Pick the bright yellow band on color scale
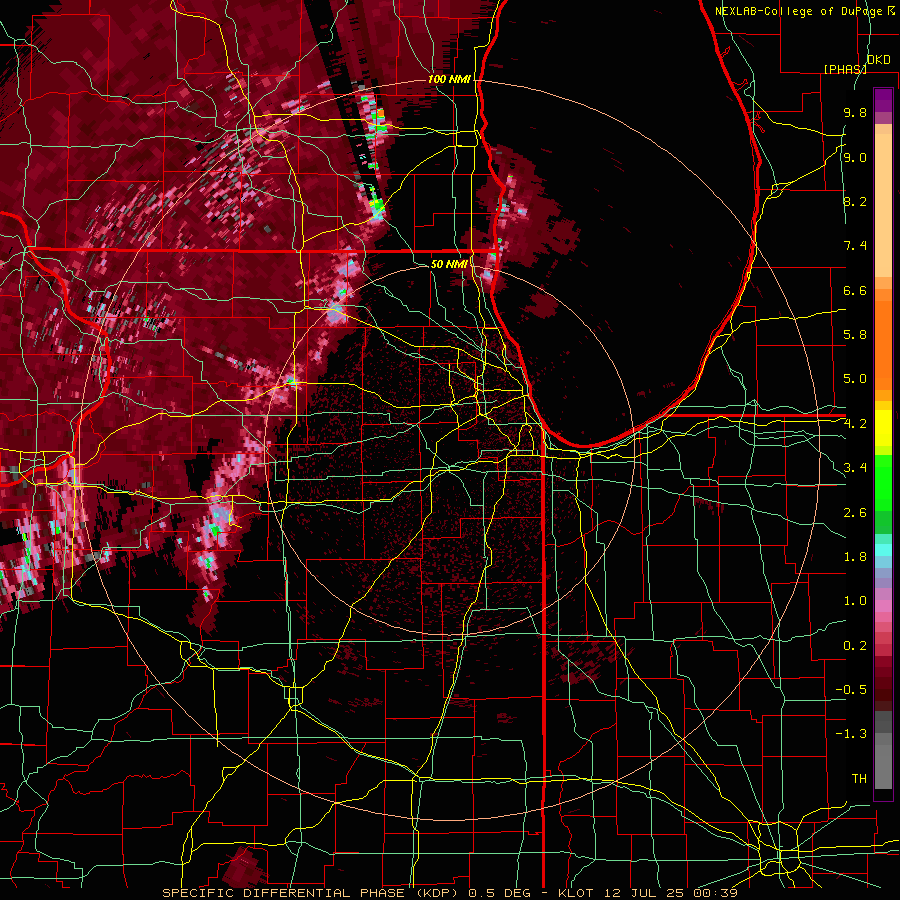This screenshot has height=900, width=900. [883, 428]
